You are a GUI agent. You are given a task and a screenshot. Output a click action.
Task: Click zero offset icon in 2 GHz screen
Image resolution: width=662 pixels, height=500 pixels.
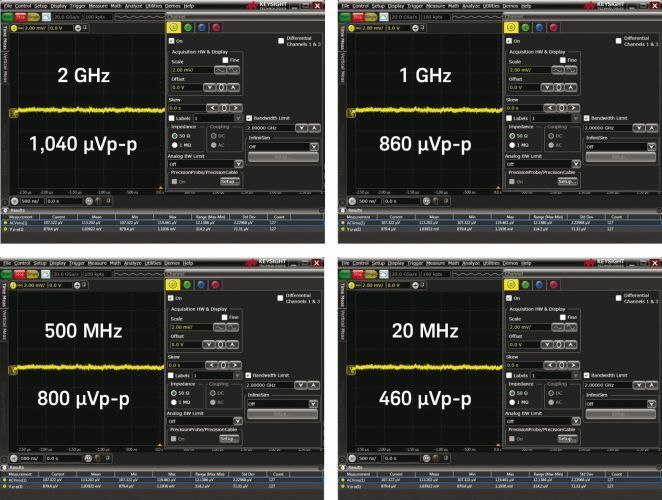tap(221, 87)
